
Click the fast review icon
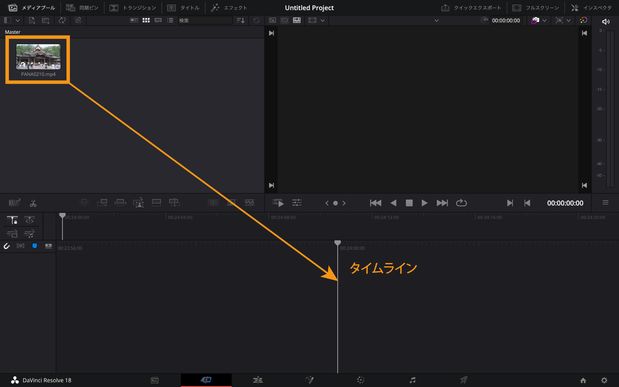(278, 203)
